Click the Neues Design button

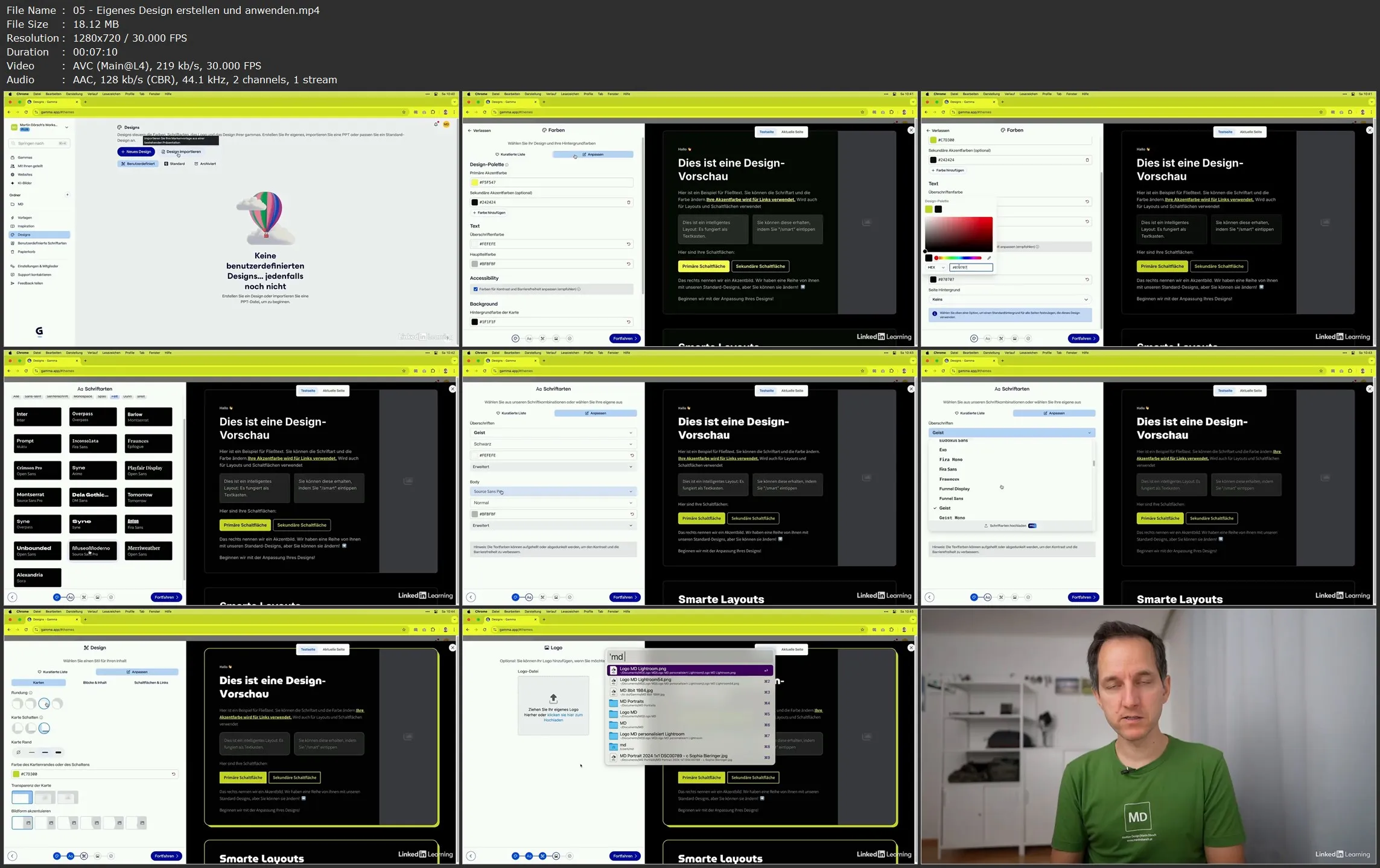point(136,152)
